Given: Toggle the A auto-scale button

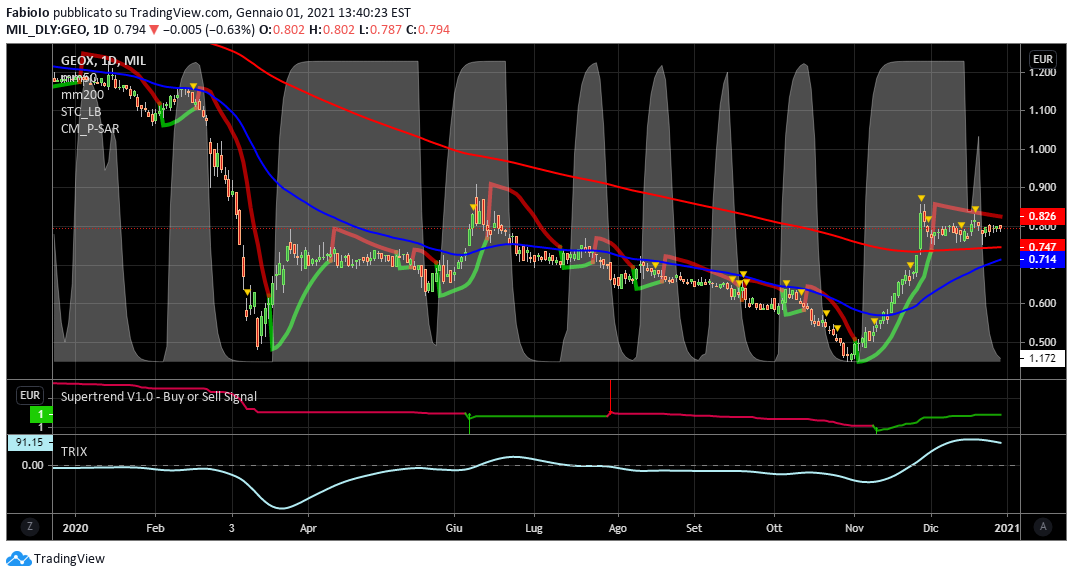Looking at the screenshot, I should (1043, 526).
